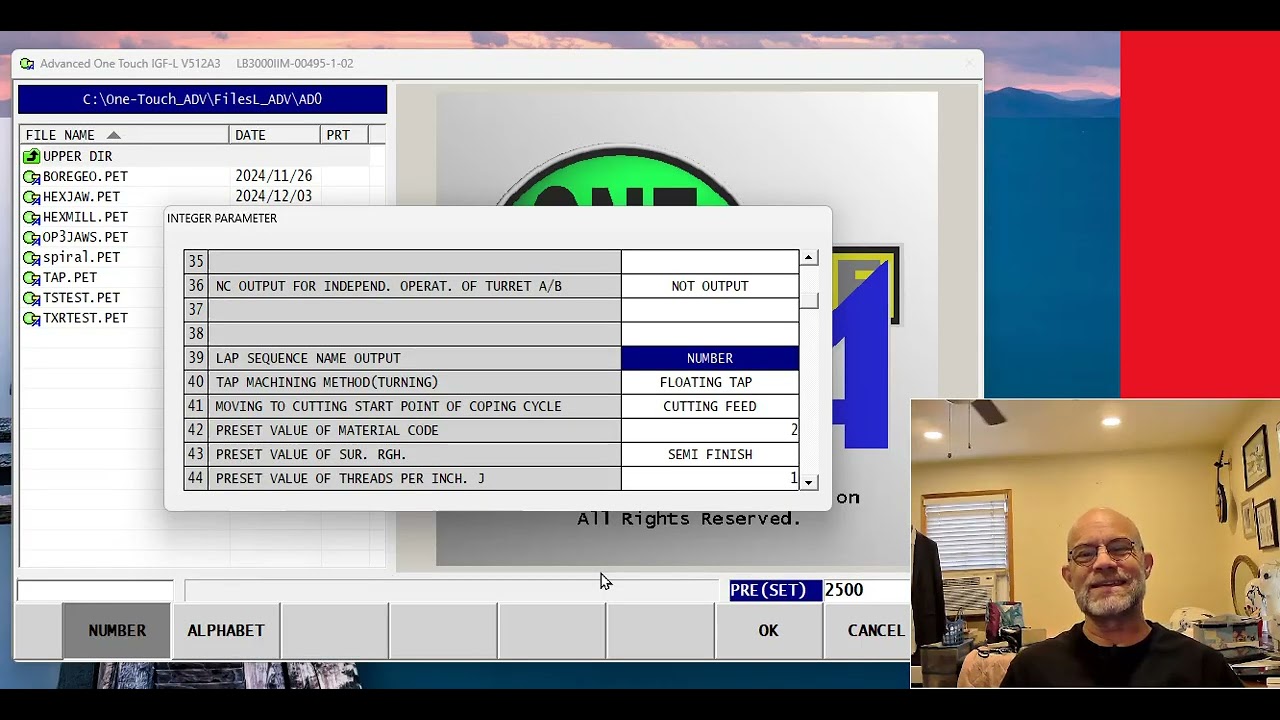The width and height of the screenshot is (1280, 720).
Task: Click the long message input field
Action: (x=451, y=591)
